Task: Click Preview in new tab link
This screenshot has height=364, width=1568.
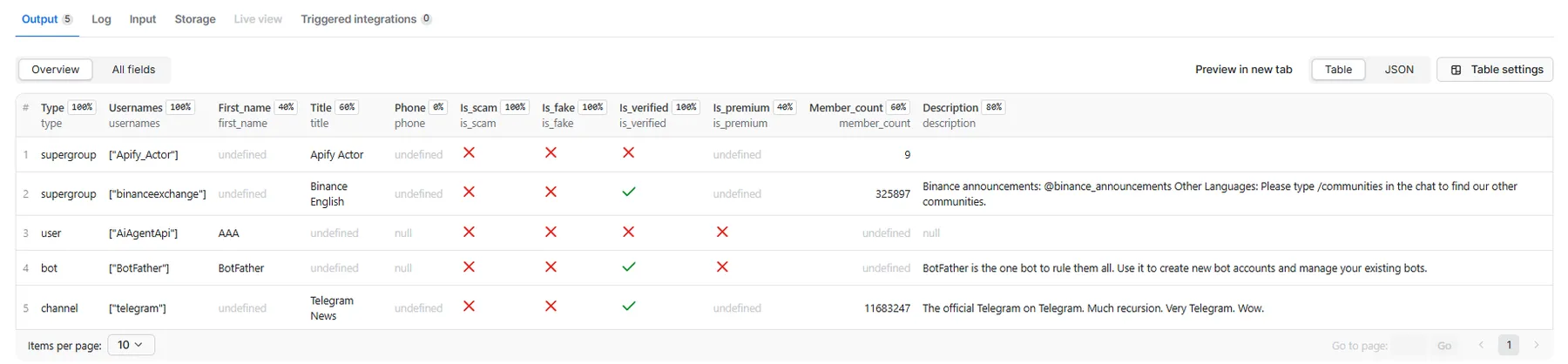Action: click(x=1243, y=70)
